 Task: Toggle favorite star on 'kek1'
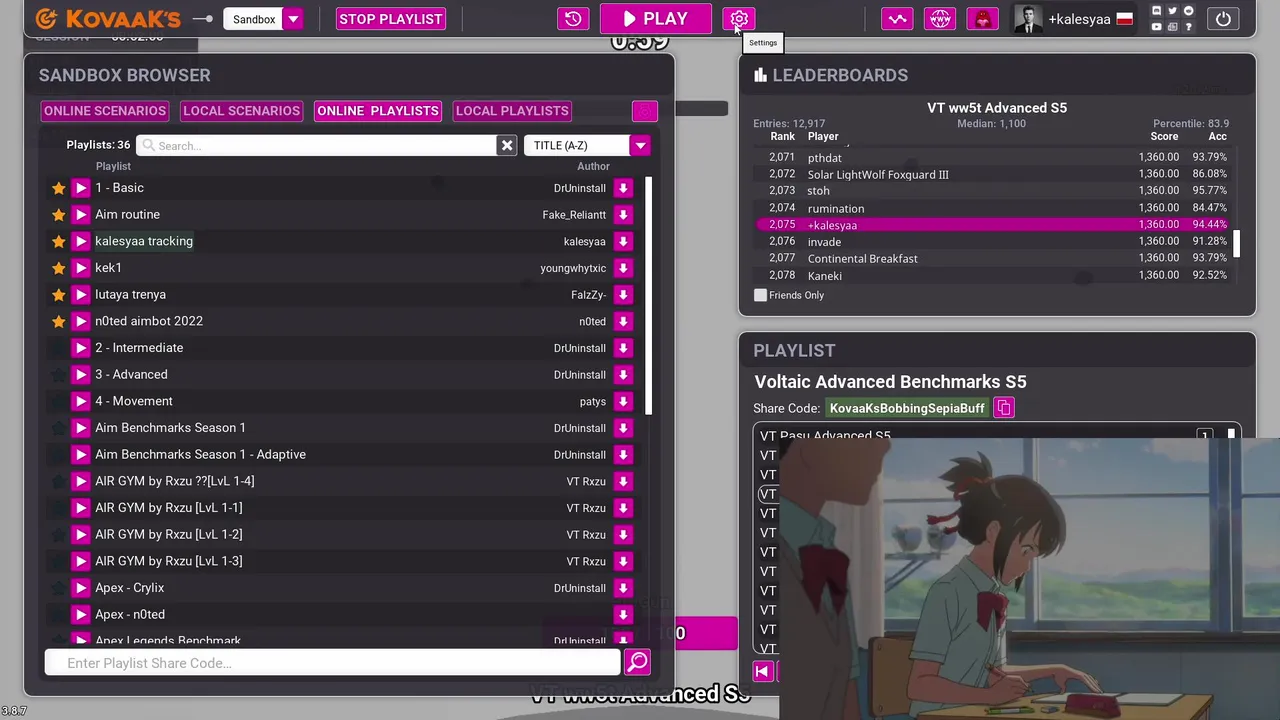coord(58,268)
